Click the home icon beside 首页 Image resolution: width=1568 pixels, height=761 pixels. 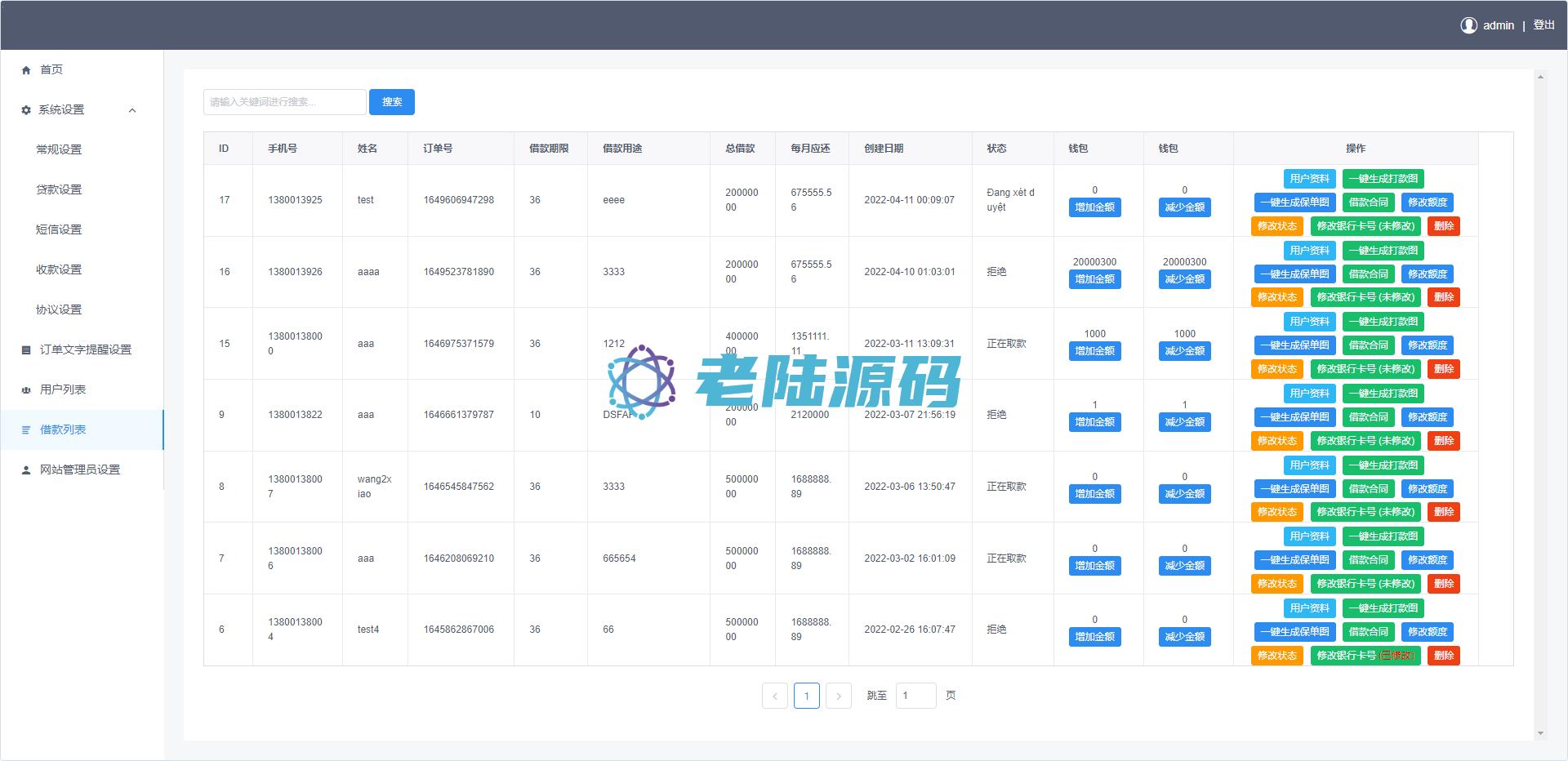pos(26,70)
